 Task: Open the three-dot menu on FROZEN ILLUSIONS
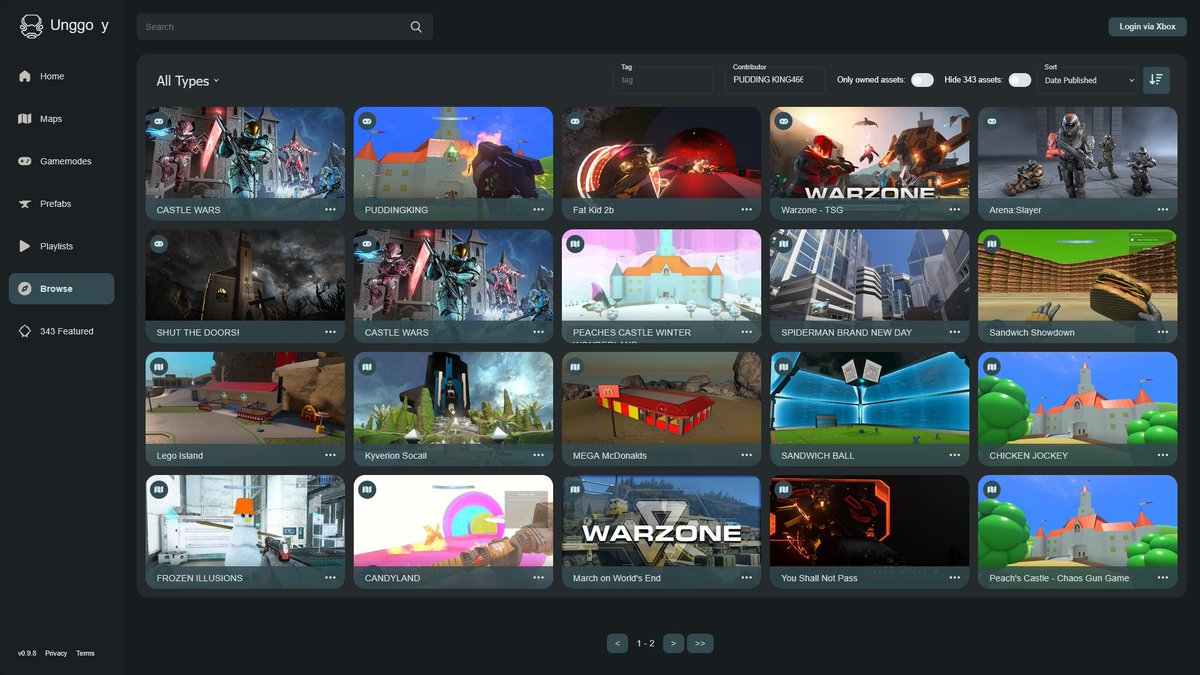pyautogui.click(x=330, y=578)
